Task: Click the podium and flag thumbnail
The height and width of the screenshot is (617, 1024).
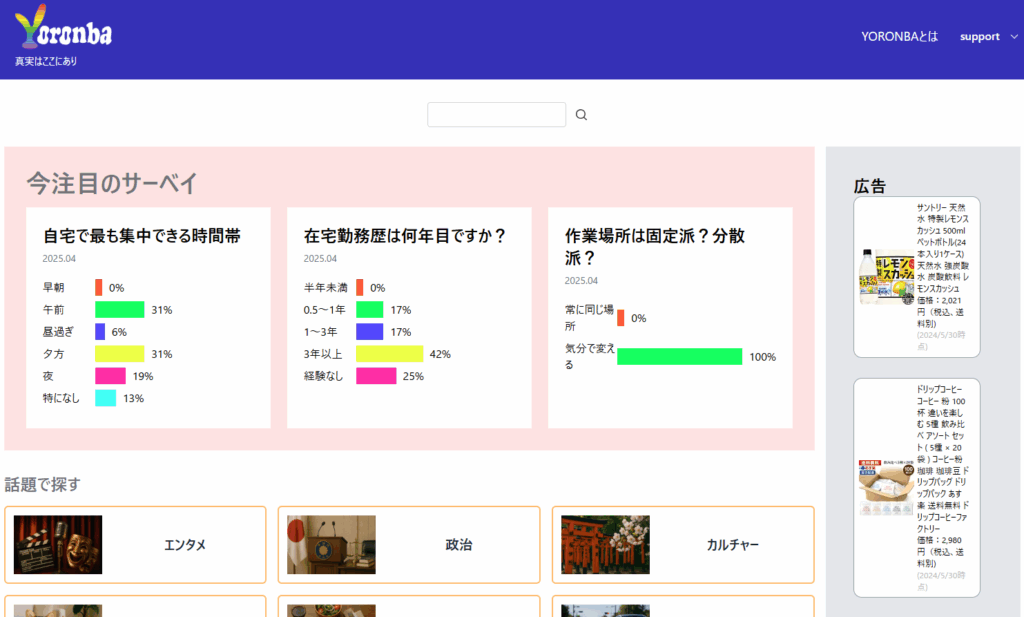Action: (x=331, y=545)
